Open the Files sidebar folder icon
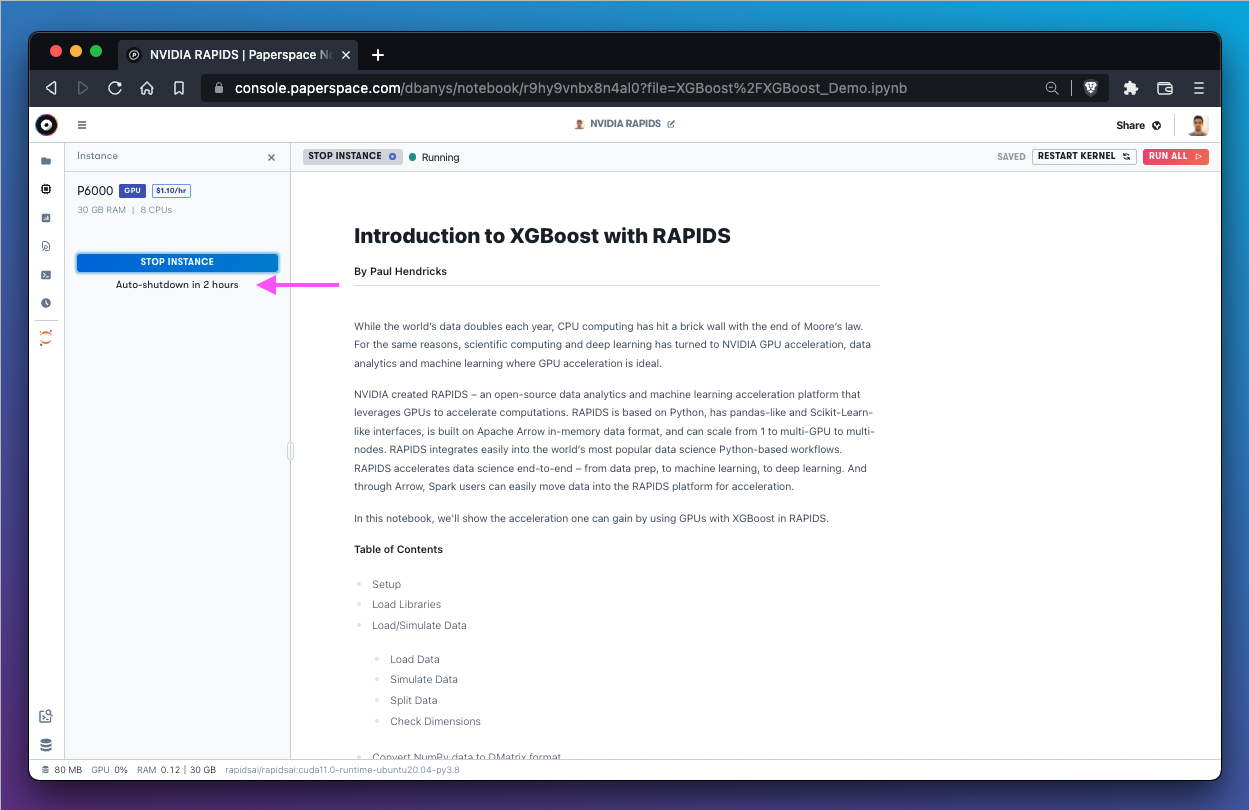Screen dimensions: 1249x810 click(46, 161)
